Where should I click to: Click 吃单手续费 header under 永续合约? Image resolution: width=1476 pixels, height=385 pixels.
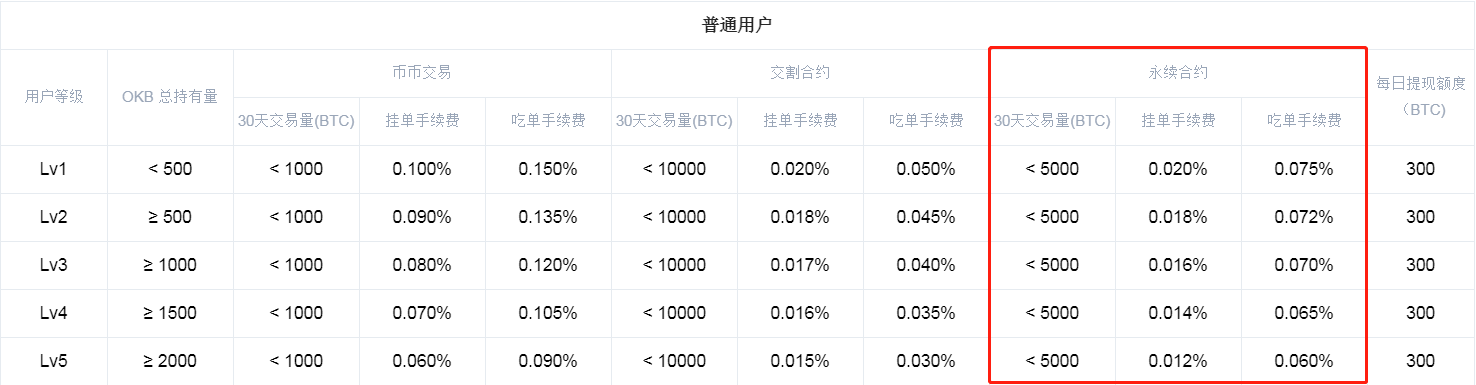[1304, 121]
